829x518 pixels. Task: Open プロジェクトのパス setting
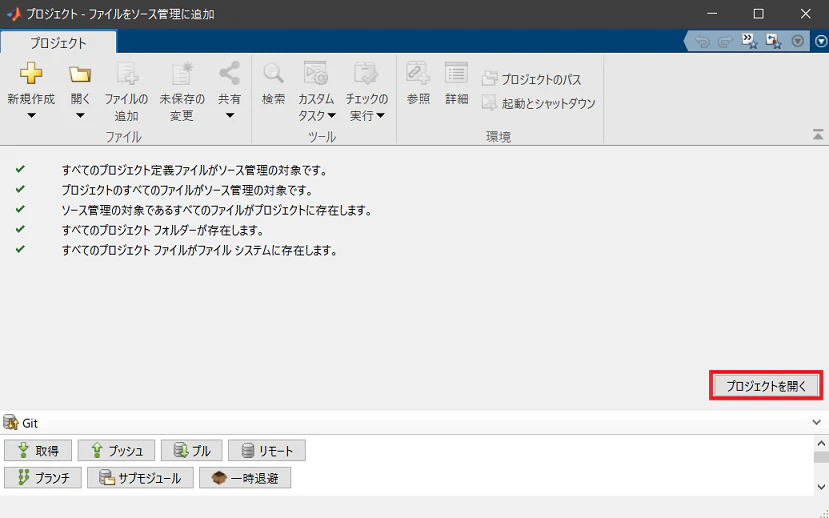pyautogui.click(x=531, y=79)
